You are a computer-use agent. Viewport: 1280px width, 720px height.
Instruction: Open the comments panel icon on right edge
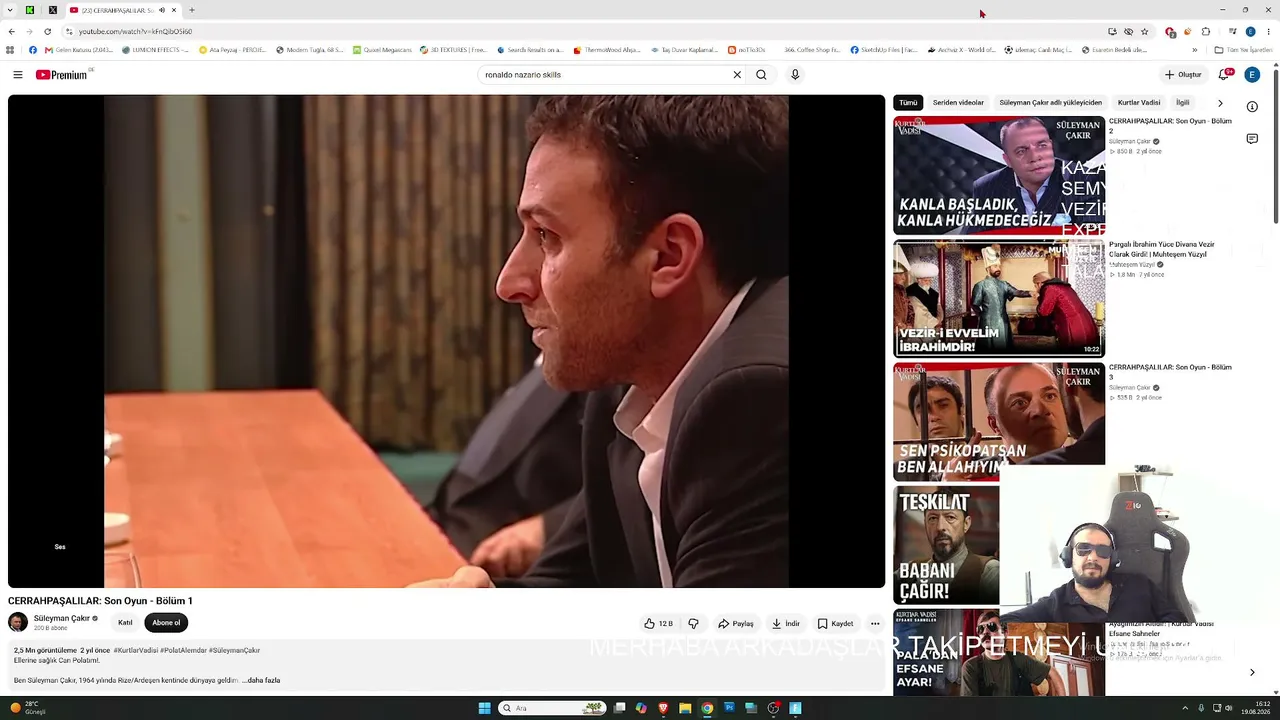tap(1252, 139)
